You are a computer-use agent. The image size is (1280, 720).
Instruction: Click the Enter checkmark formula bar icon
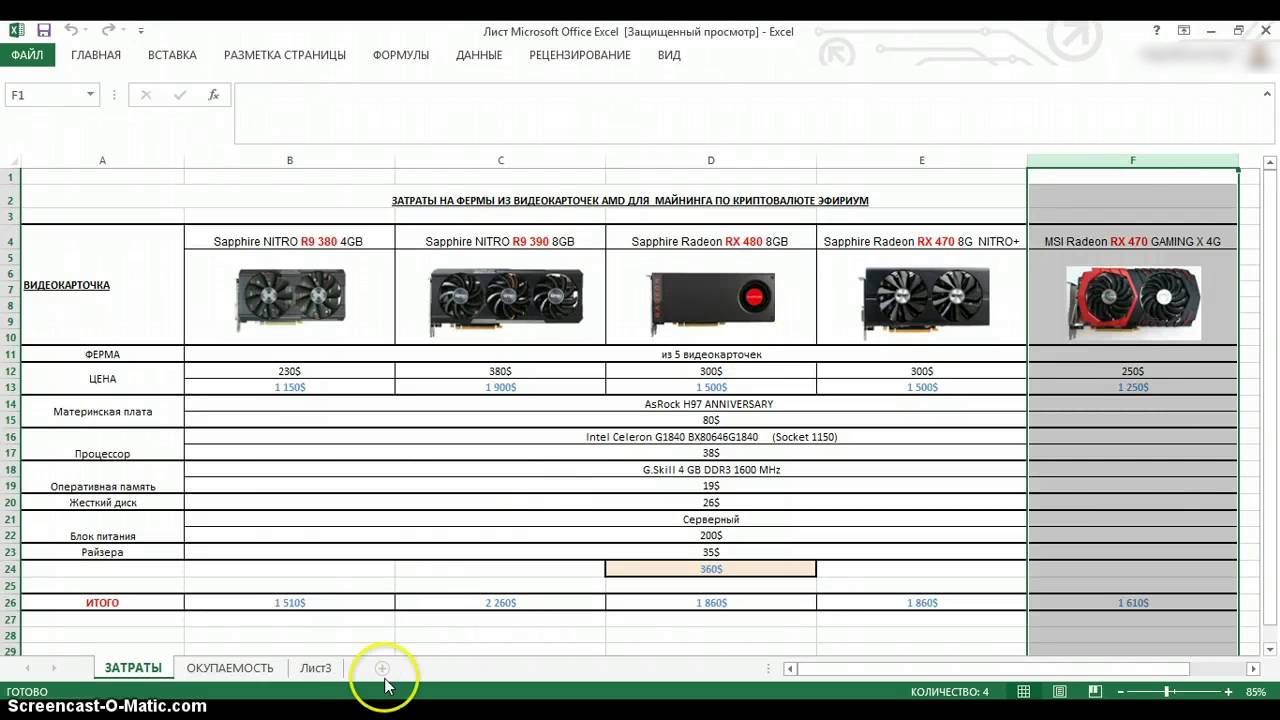point(180,95)
